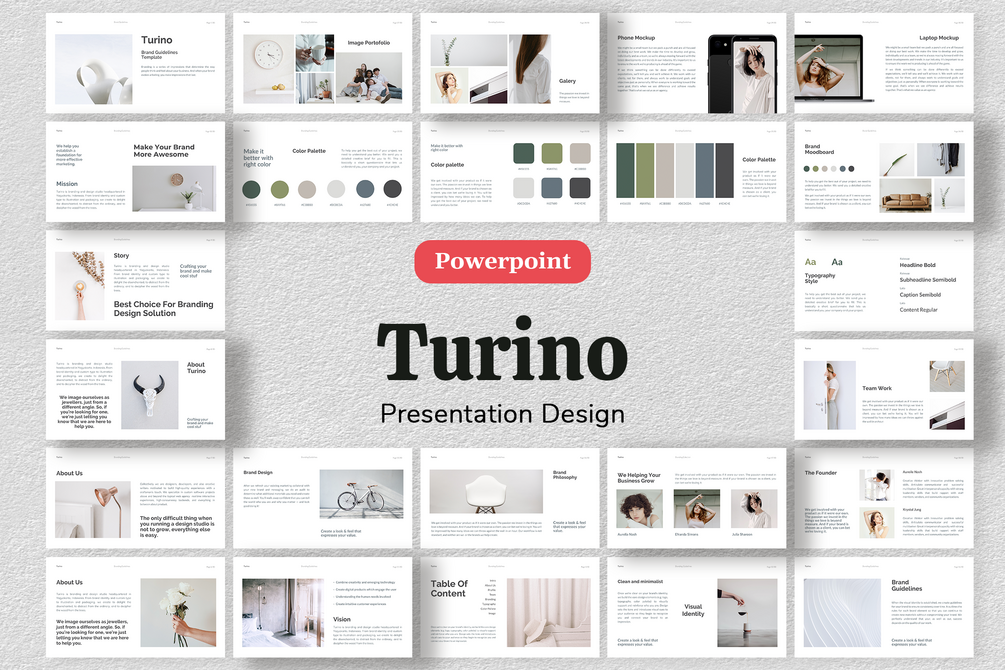Pick the slate blue rounded-square swatch
The image size is (1005, 670).
click(552, 188)
